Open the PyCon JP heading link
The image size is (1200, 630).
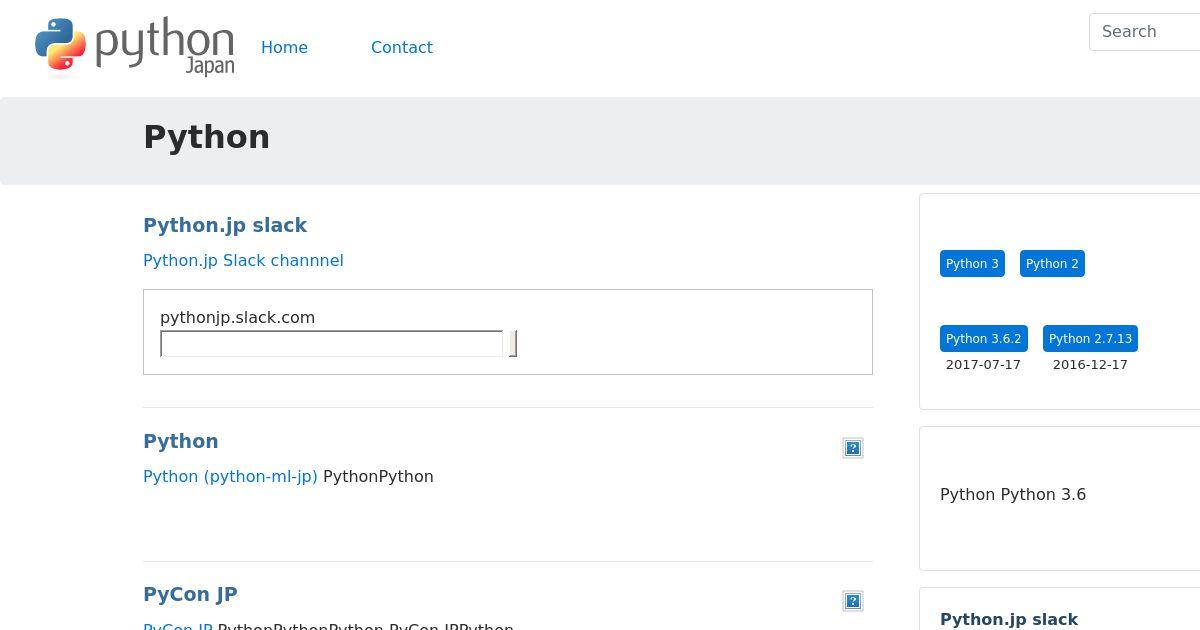coord(190,594)
